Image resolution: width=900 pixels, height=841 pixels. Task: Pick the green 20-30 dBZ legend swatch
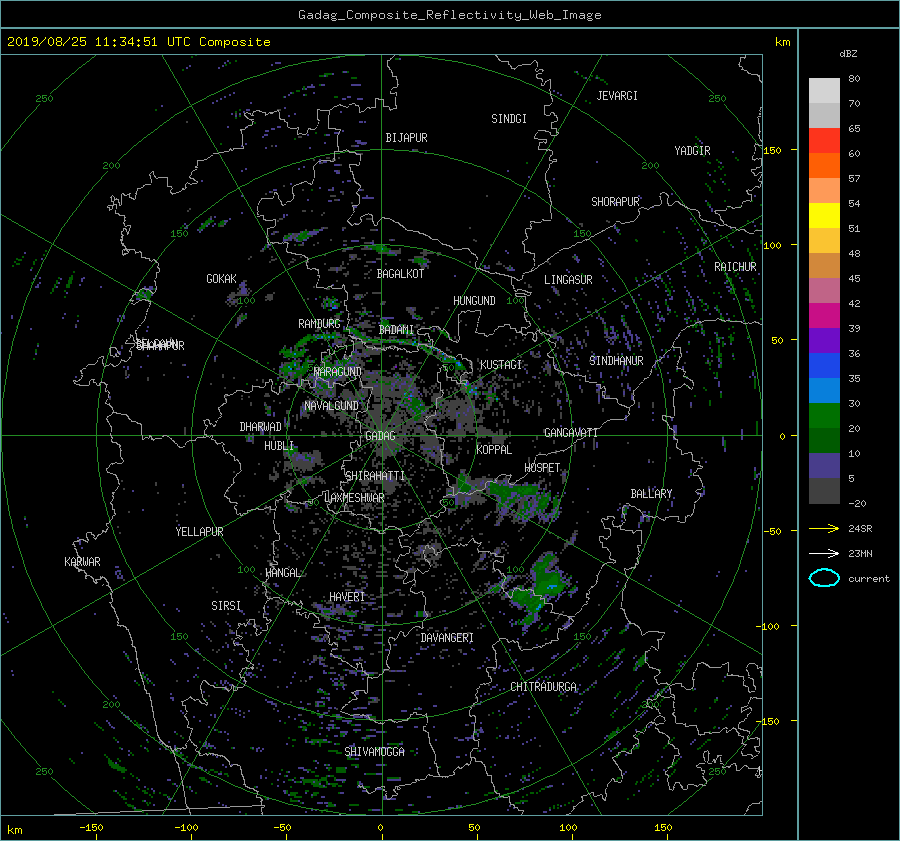(824, 415)
